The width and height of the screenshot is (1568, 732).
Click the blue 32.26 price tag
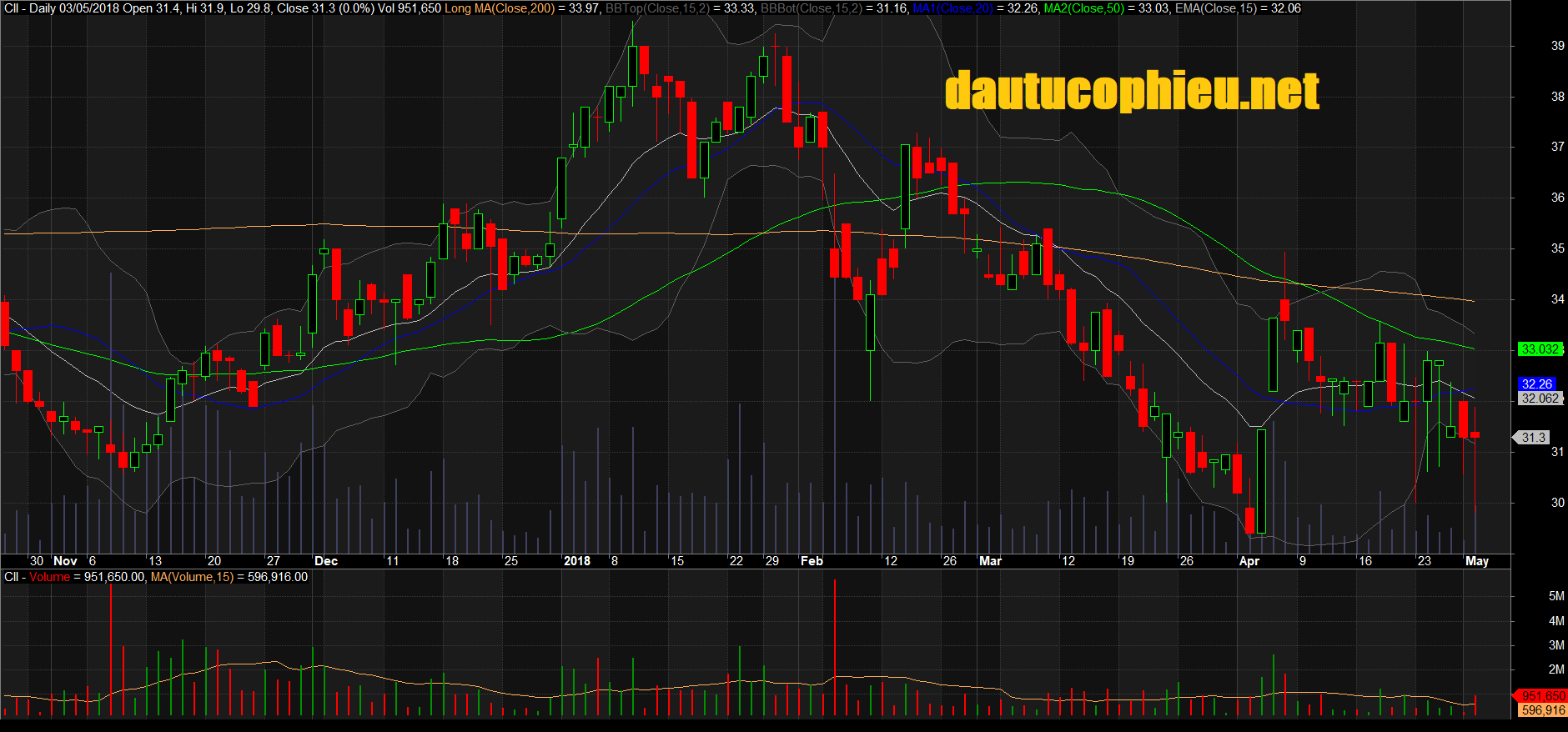1537,384
